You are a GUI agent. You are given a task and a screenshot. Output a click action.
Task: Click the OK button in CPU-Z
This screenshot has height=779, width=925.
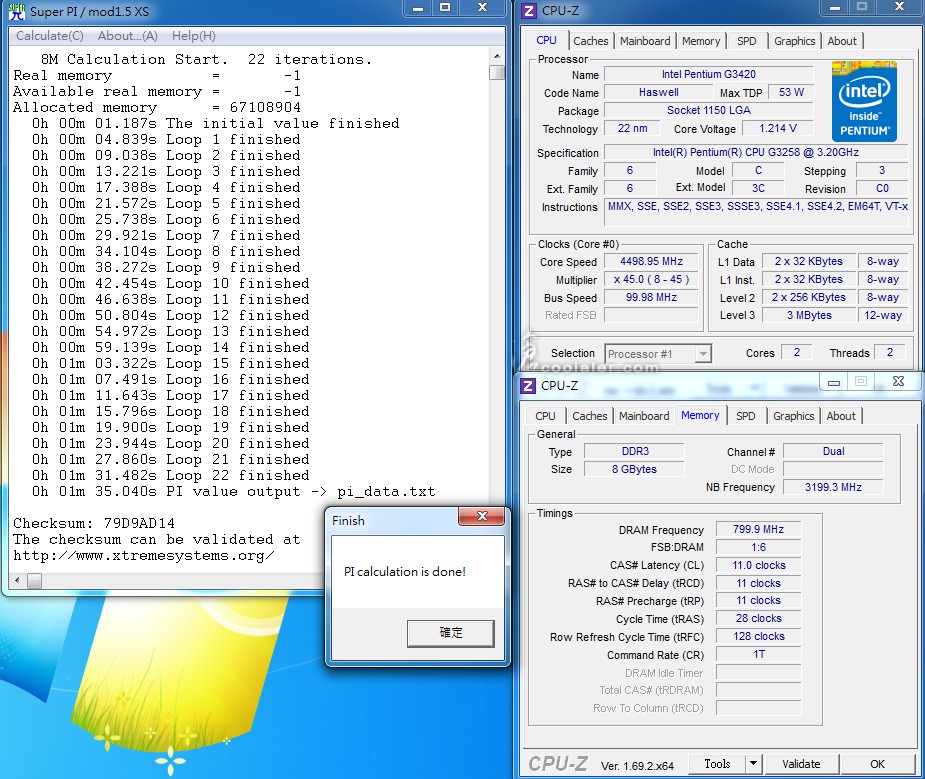point(877,764)
